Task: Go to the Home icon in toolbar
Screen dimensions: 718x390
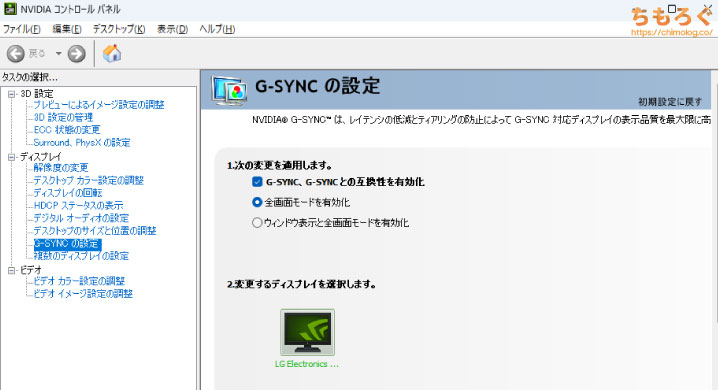Action: [x=112, y=53]
